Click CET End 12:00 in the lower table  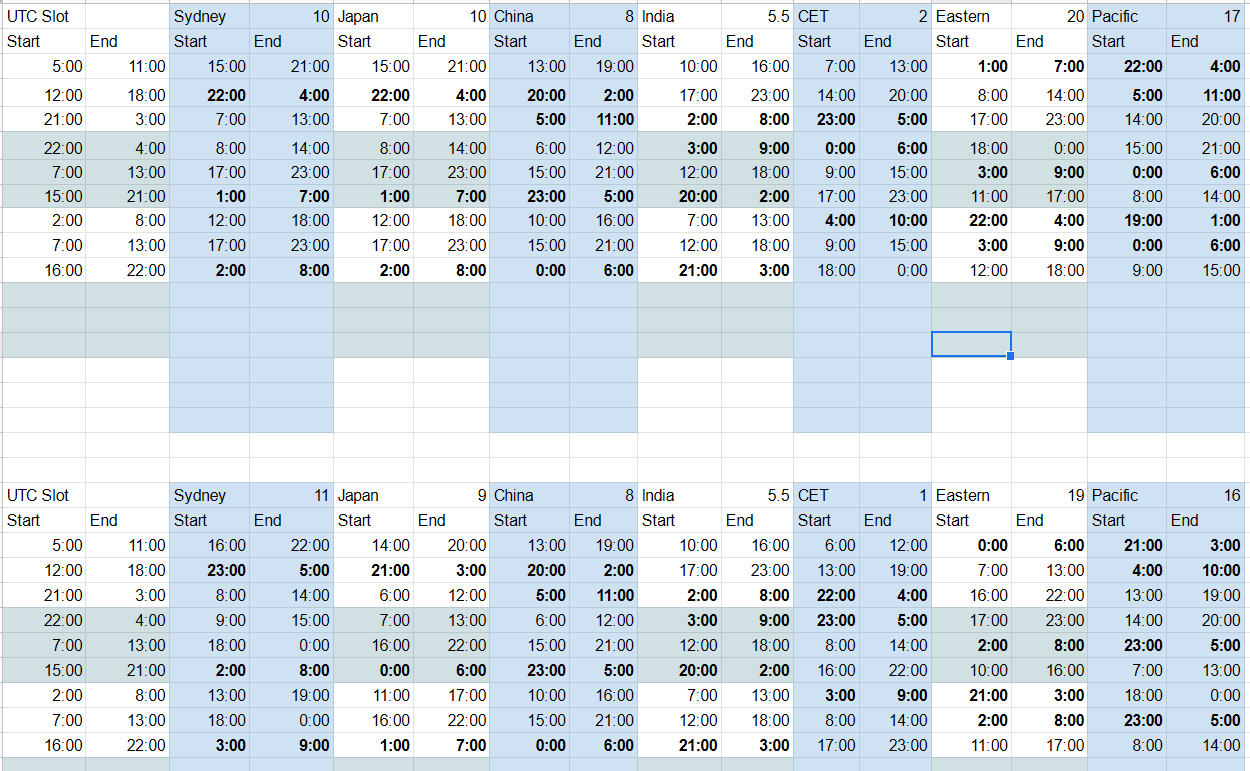[x=895, y=545]
